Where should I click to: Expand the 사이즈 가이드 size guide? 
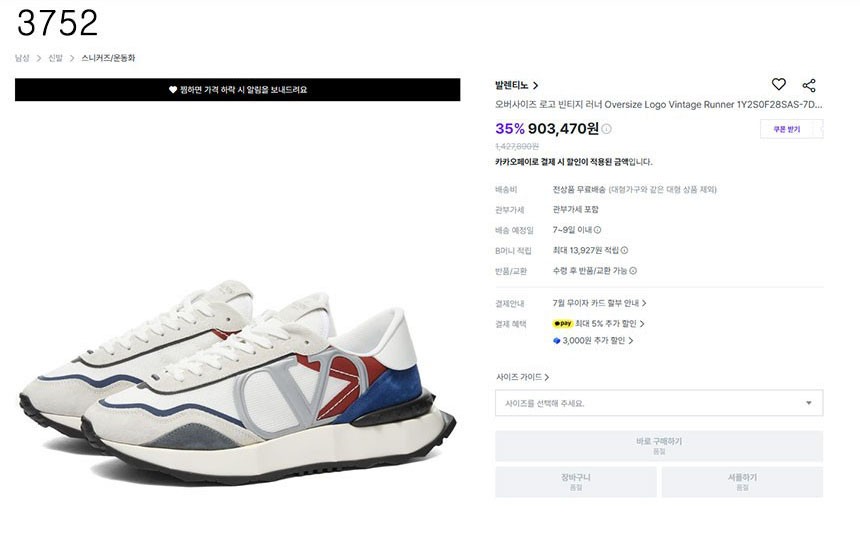(522, 377)
